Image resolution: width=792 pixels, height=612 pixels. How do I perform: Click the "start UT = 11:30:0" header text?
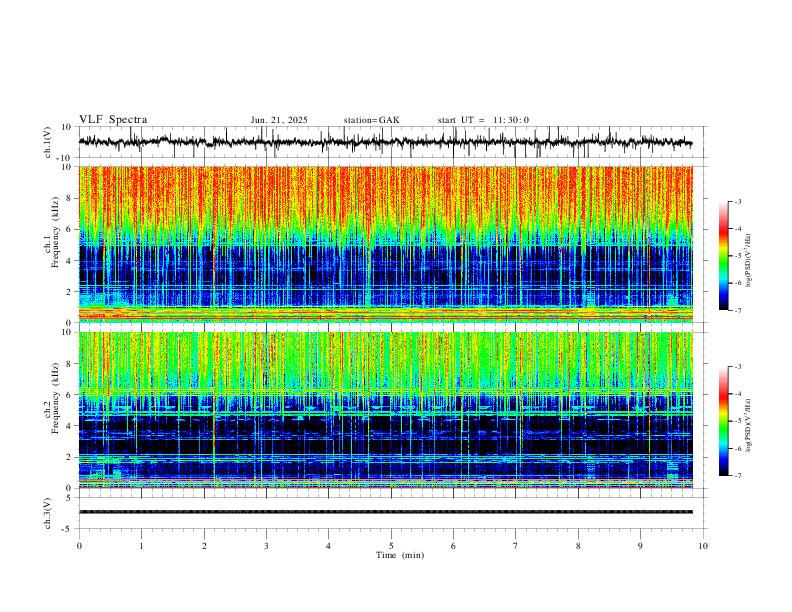[x=483, y=120]
